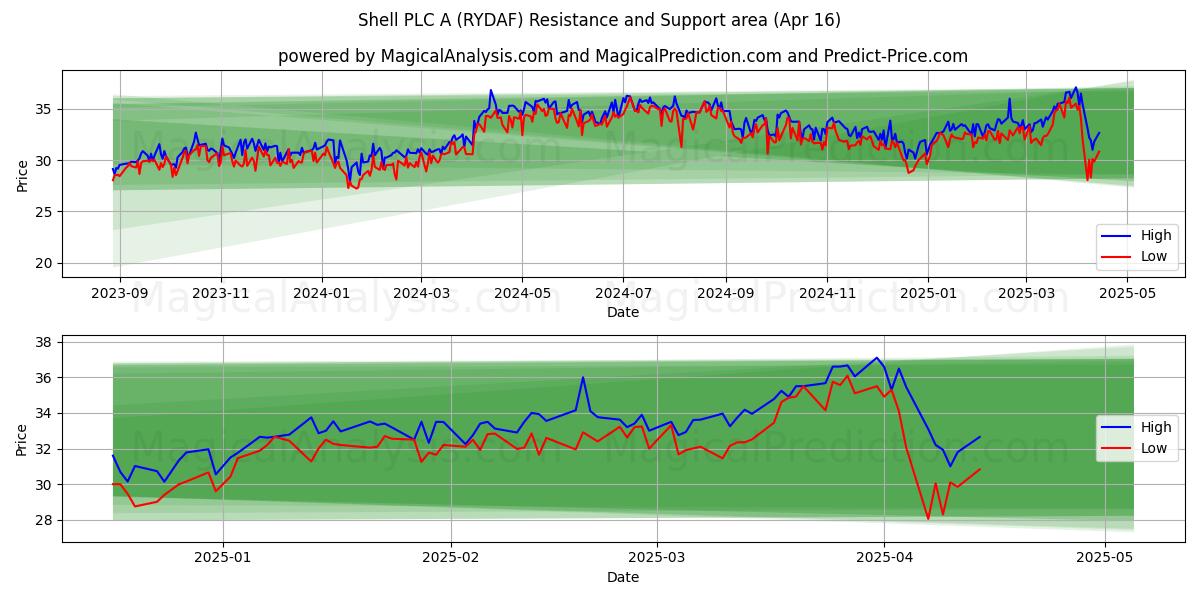Click the '34' y-axis tick in the bottom chart
This screenshot has height=600, width=1200.
[x=46, y=414]
